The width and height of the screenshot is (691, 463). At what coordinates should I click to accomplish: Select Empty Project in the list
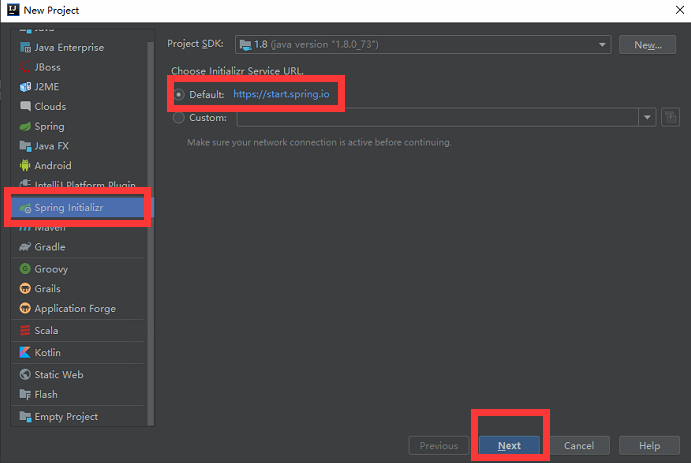(78, 416)
